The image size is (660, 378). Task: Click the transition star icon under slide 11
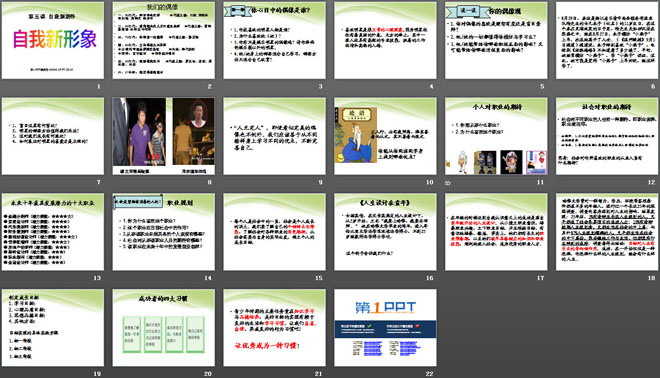tap(448, 183)
